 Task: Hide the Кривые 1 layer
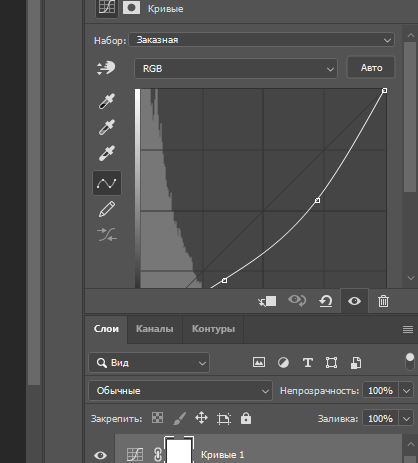(x=100, y=455)
